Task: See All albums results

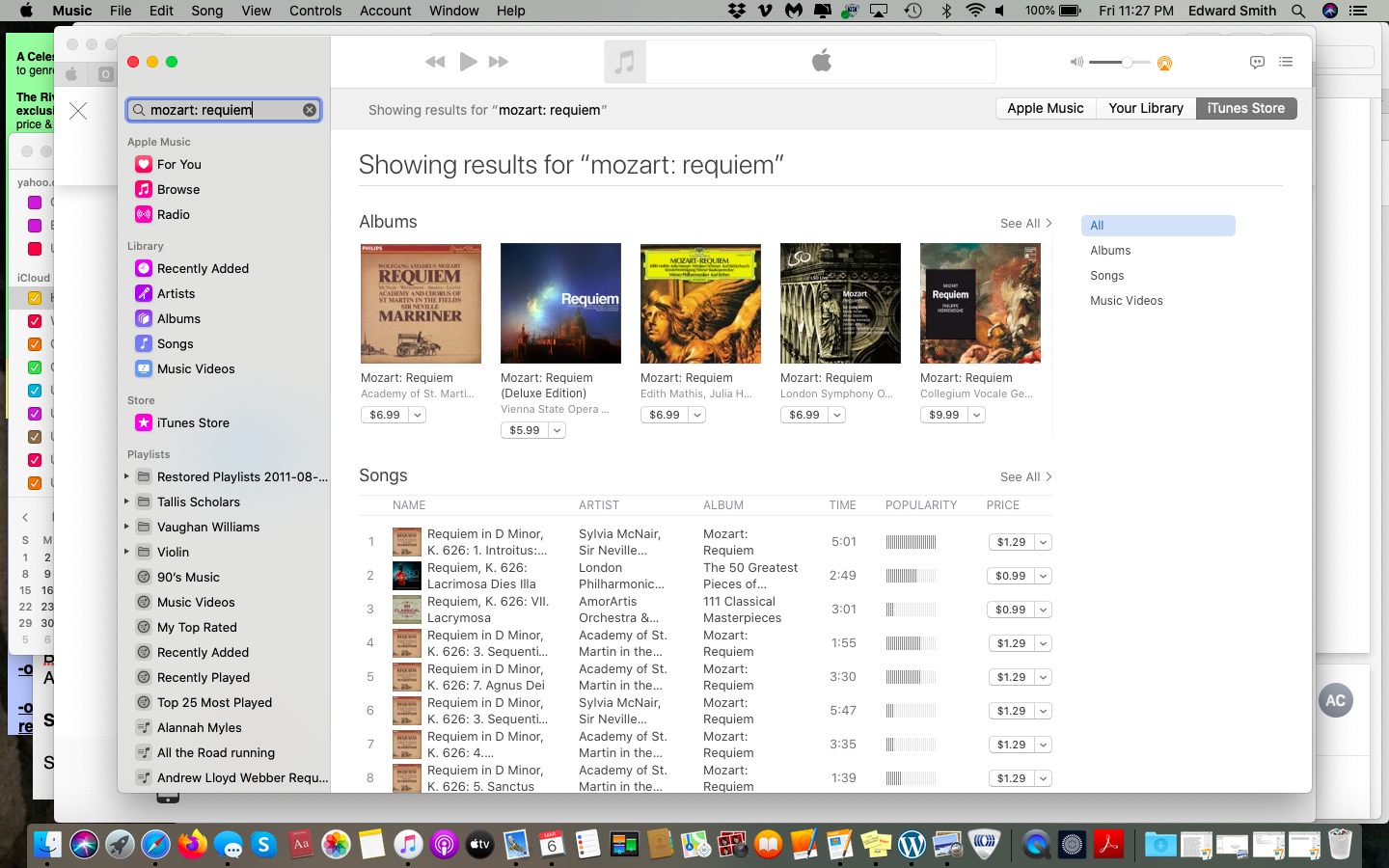Action: click(x=1026, y=224)
